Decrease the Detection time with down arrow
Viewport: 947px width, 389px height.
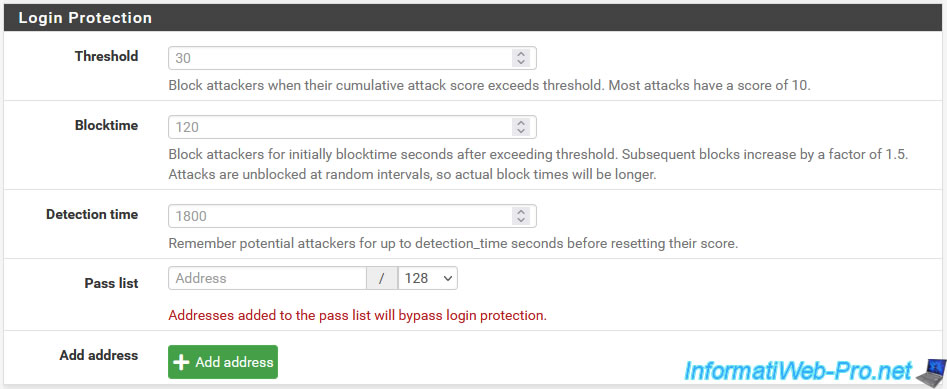[x=520, y=219]
